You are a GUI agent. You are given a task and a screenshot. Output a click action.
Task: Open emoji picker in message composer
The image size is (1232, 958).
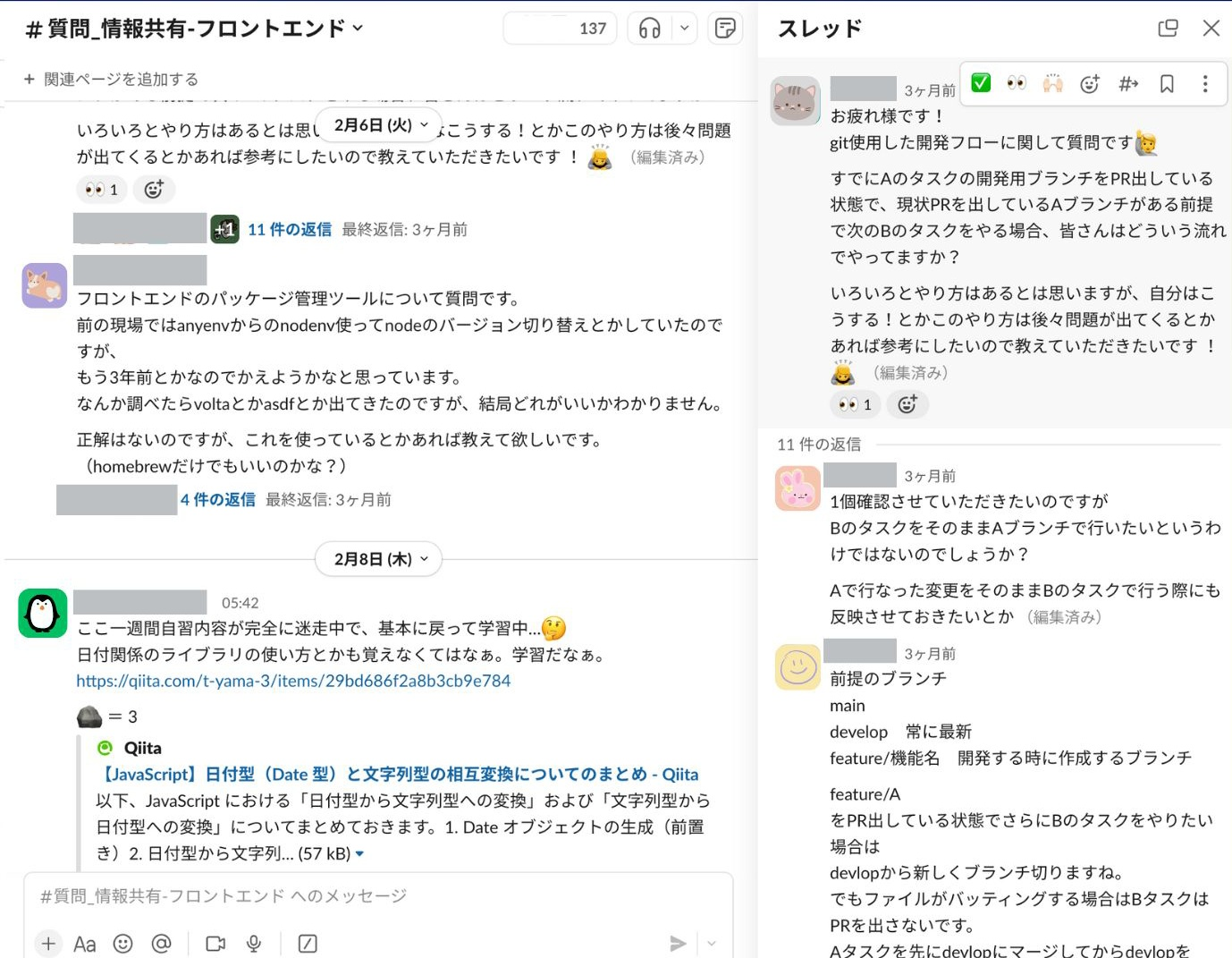click(x=123, y=944)
